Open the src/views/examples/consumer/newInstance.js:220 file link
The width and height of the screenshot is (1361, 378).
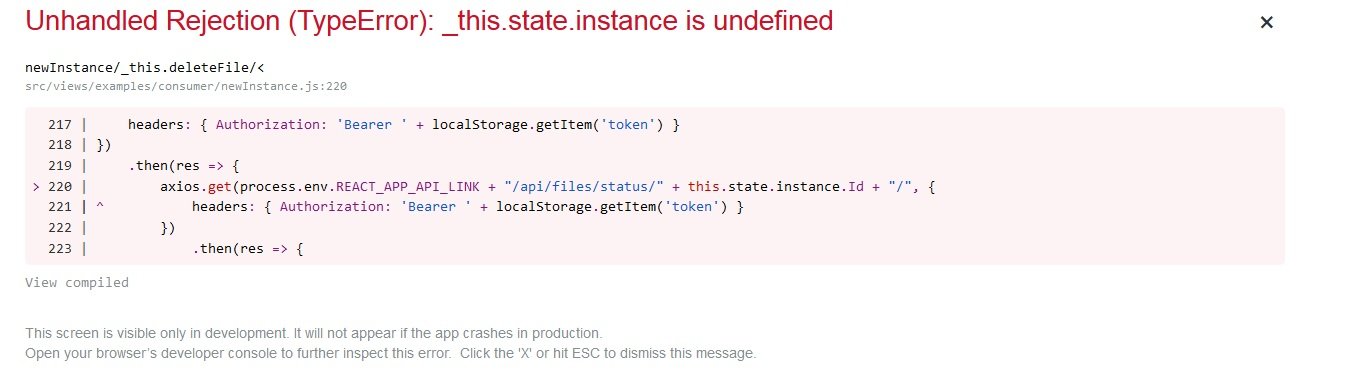pos(186,86)
